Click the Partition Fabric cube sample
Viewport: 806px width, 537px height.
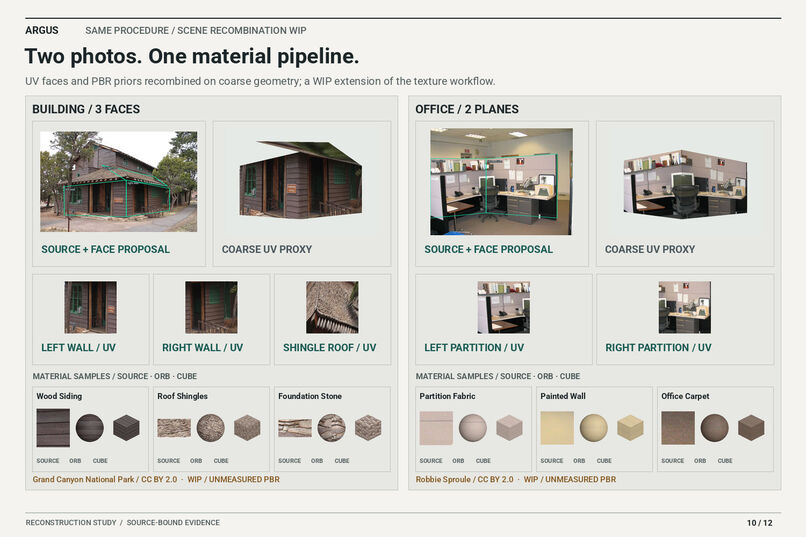(509, 428)
